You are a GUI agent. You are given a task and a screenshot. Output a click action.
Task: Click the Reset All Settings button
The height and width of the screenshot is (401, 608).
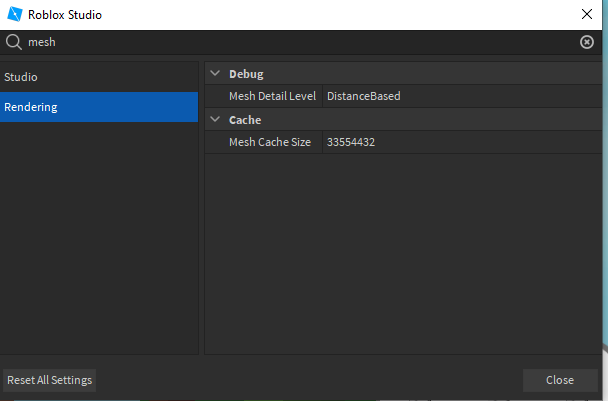coord(50,380)
